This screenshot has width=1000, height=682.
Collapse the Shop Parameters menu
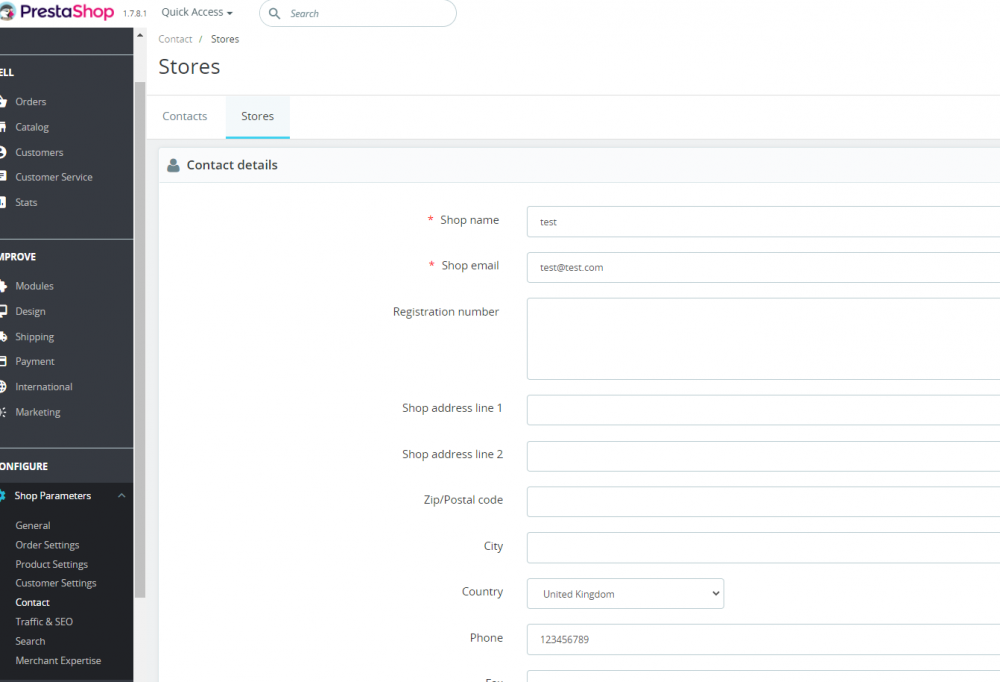[x=122, y=496]
